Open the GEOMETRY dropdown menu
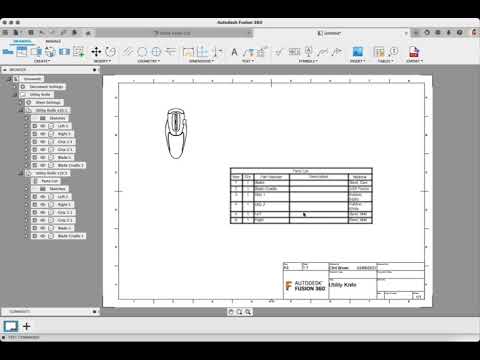480x360 pixels. (149, 61)
